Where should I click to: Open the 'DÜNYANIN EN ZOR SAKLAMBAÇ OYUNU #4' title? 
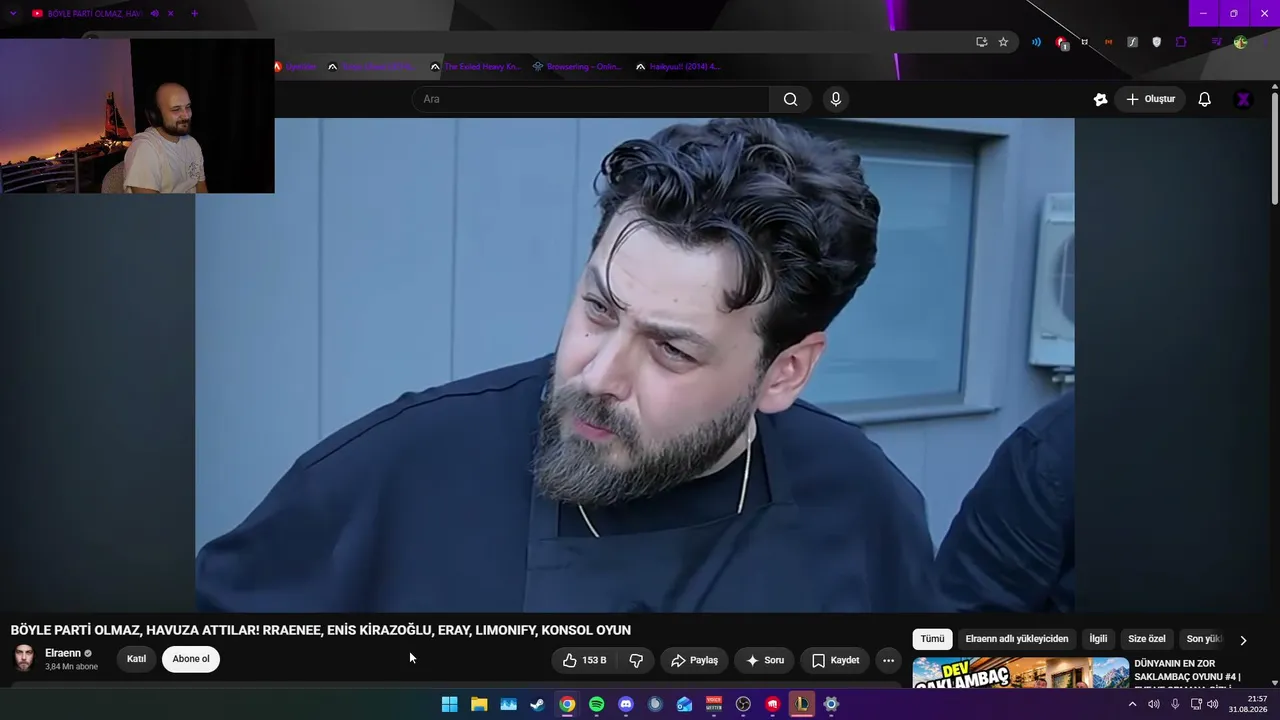[1188, 672]
